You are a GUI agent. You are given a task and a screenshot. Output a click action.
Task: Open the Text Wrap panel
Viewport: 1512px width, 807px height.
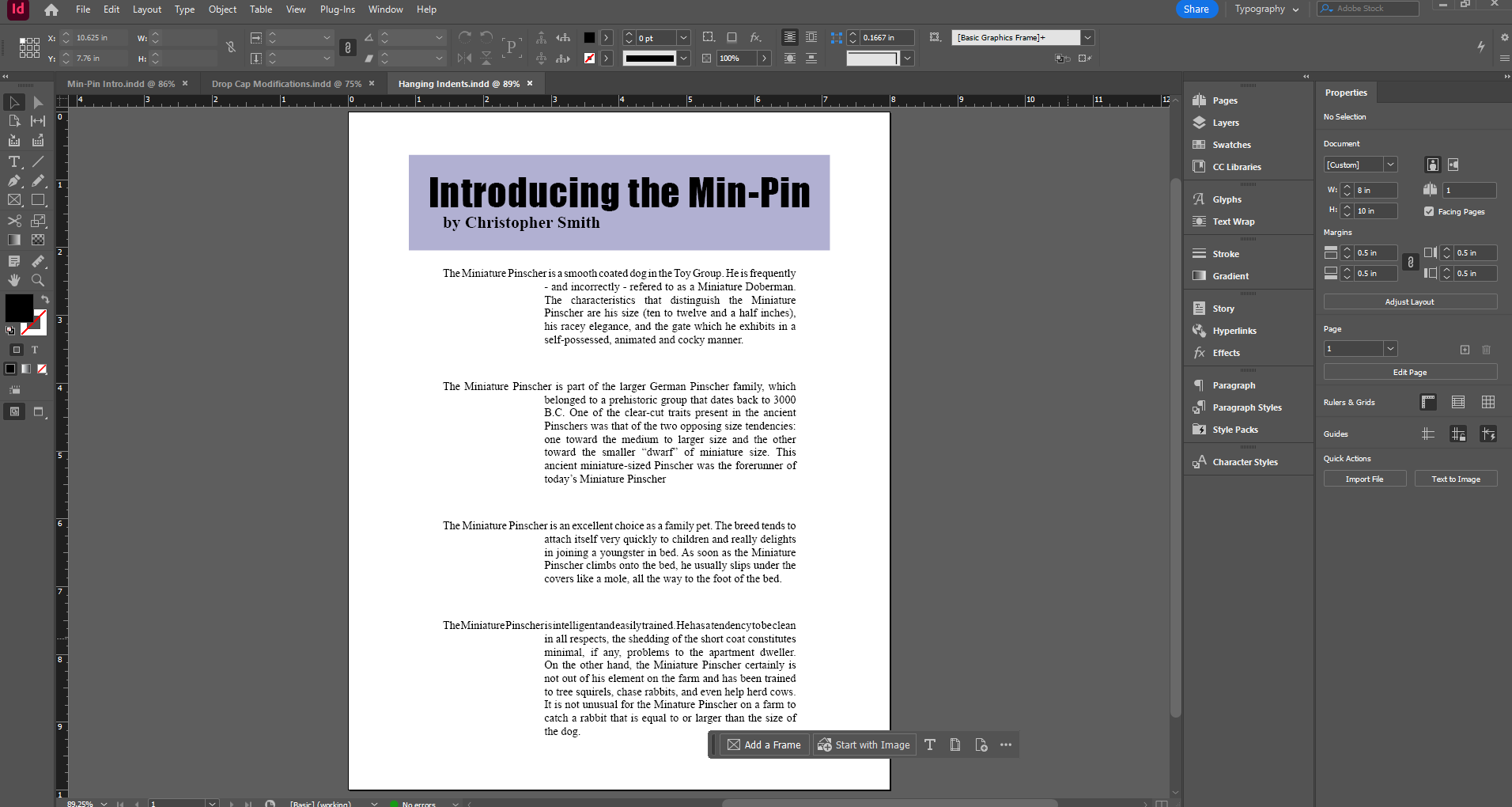(x=1233, y=222)
